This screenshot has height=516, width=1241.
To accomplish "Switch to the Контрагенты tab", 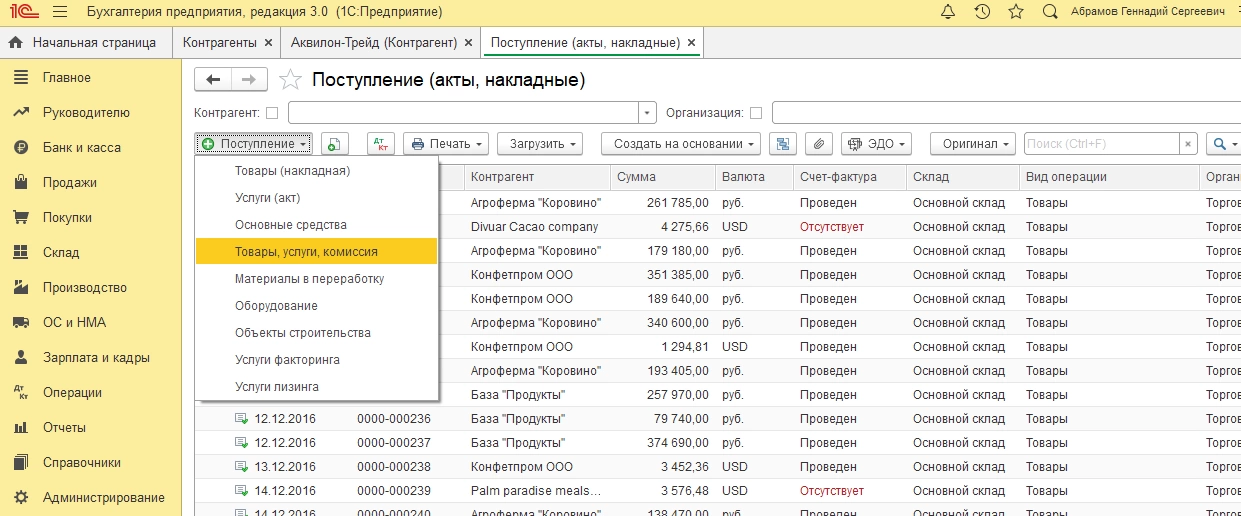I will coord(220,43).
